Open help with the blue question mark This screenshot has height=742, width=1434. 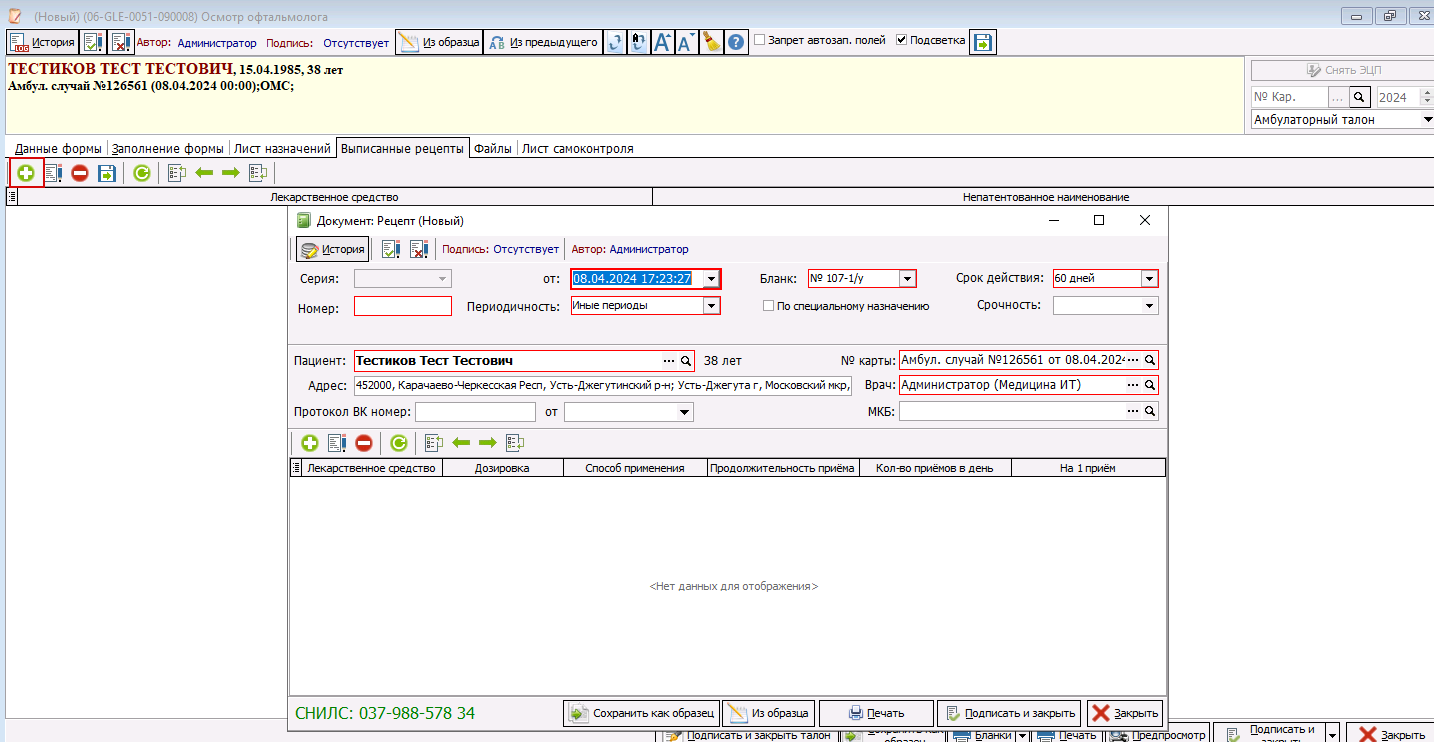(x=736, y=42)
